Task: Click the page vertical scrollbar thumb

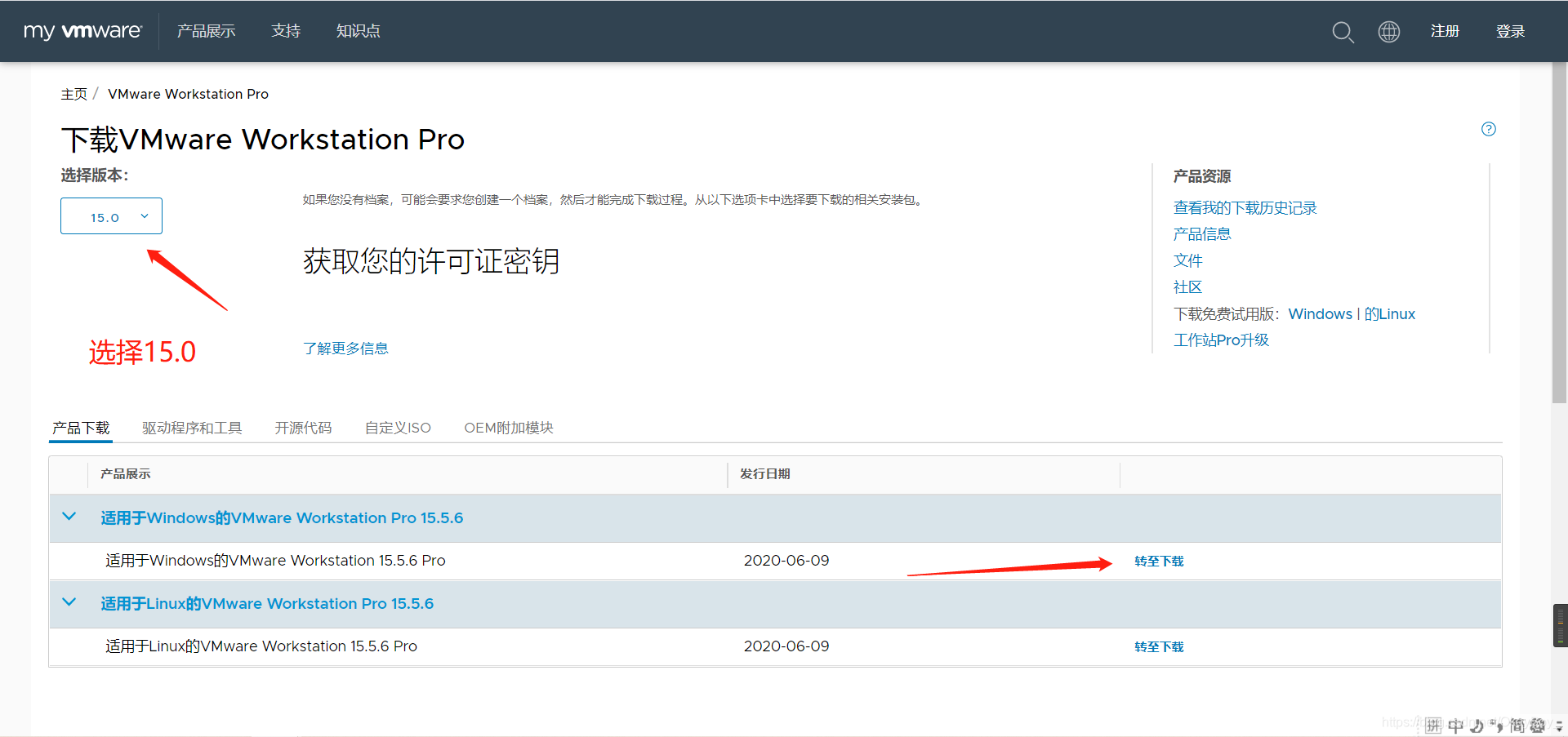Action: (x=1559, y=233)
